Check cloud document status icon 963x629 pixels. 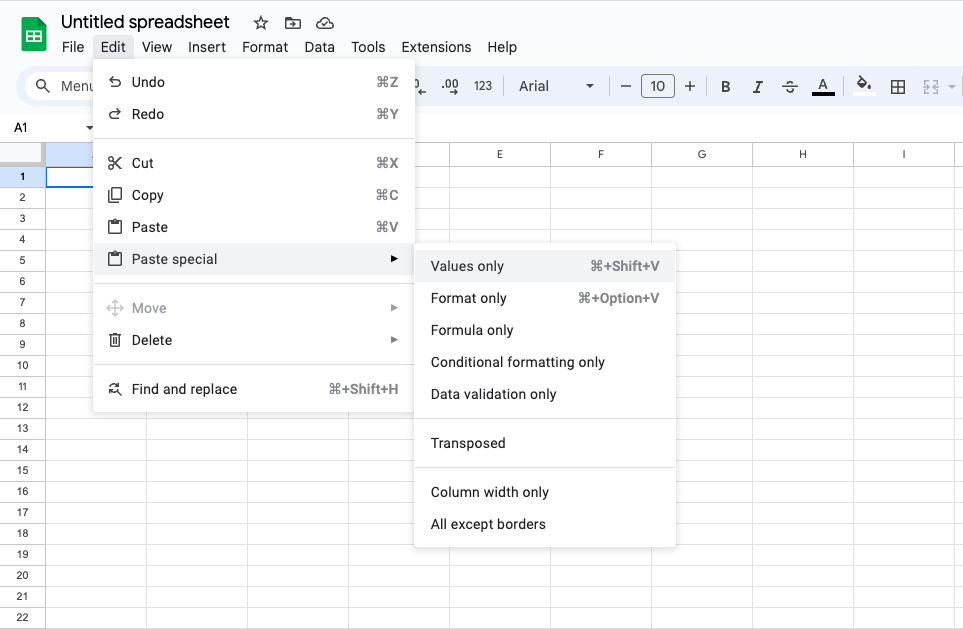point(325,23)
